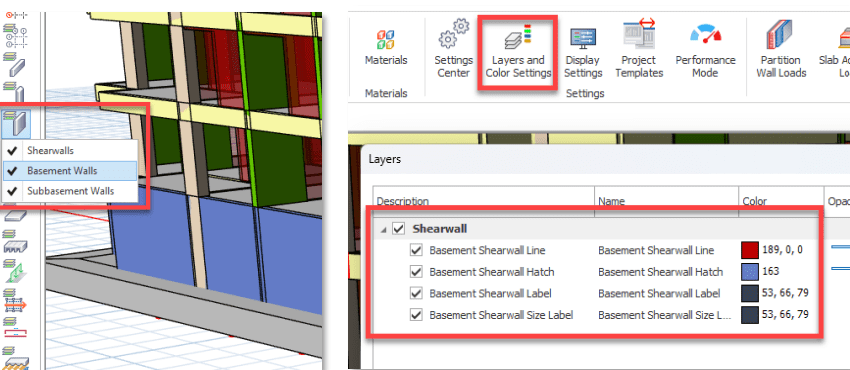
Task: Toggle Basement Shearwall Size Label checkbox
Action: (416, 315)
